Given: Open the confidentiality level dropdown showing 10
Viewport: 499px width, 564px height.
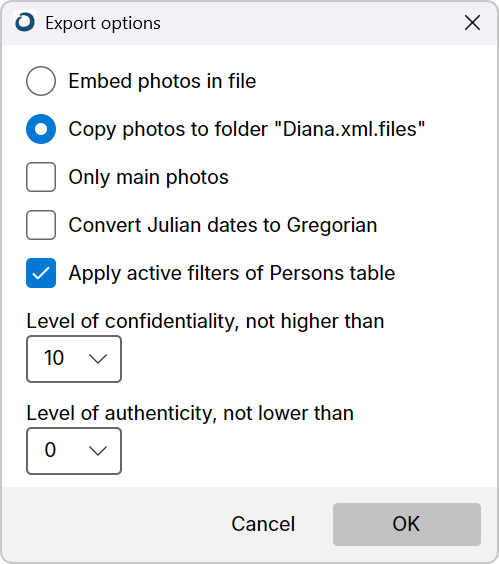Looking at the screenshot, I should point(74,359).
